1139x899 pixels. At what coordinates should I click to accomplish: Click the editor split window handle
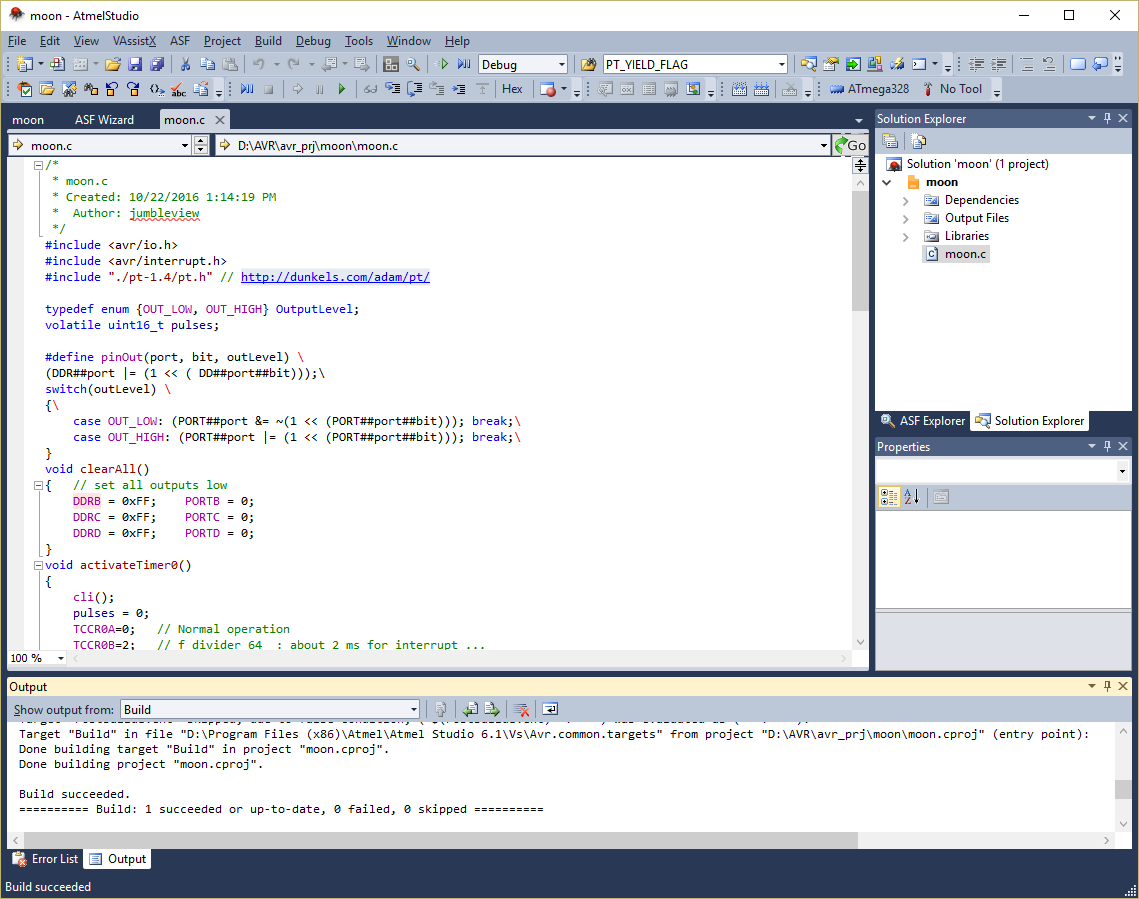860,165
